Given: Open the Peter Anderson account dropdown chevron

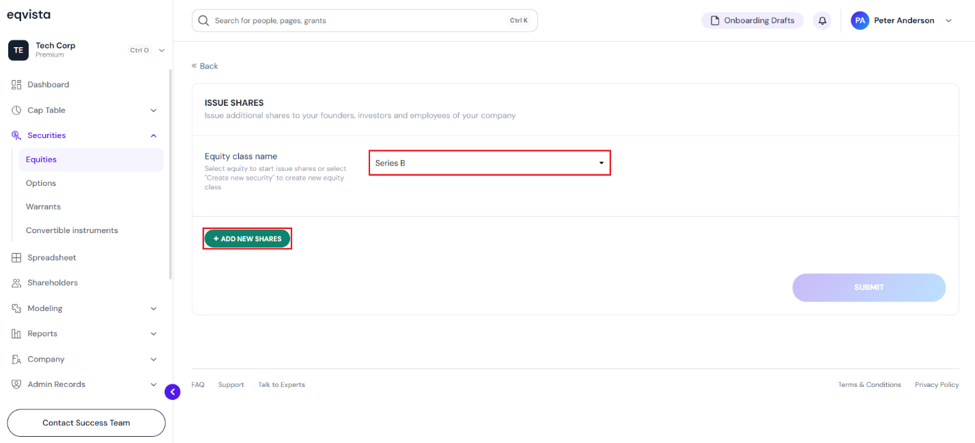Looking at the screenshot, I should [x=948, y=21].
